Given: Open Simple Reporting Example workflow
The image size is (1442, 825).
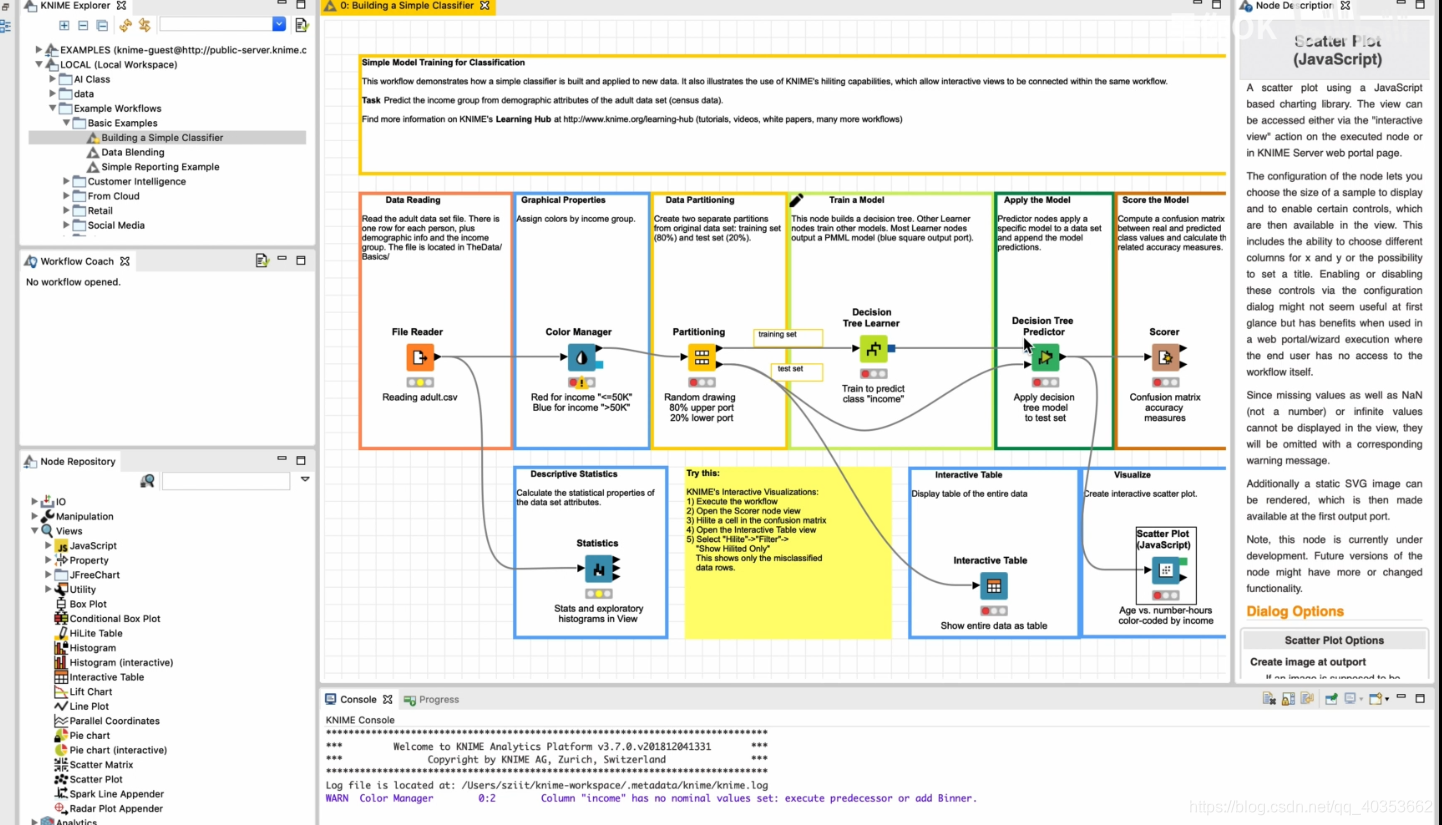Looking at the screenshot, I should point(153,167).
